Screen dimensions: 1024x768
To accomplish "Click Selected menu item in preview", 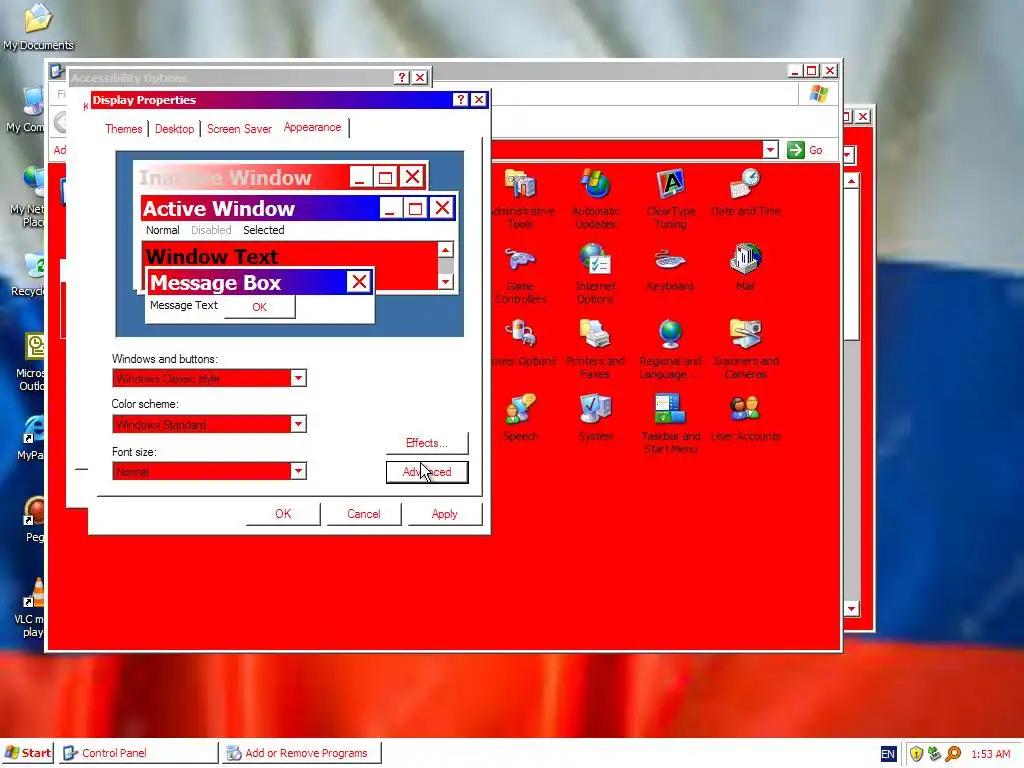I will click(263, 230).
